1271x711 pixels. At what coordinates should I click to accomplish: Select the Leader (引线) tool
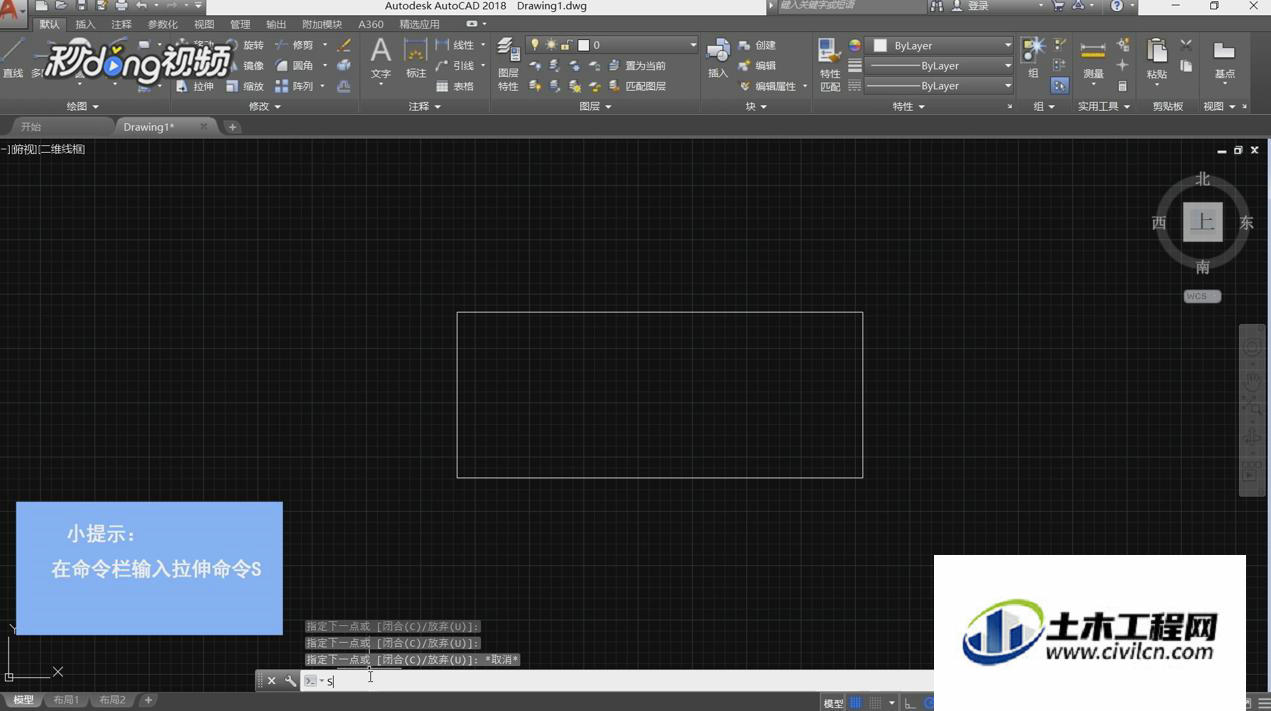pos(455,66)
